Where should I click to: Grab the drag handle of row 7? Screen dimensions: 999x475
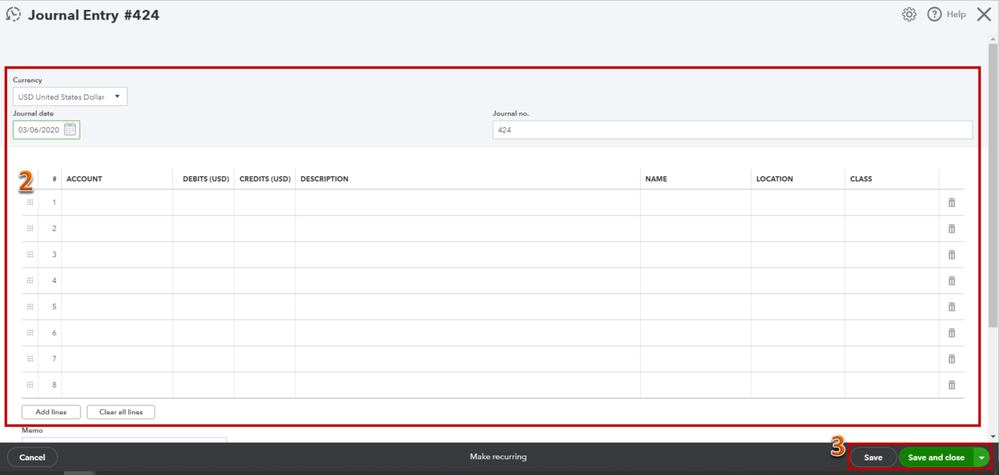[x=30, y=359]
